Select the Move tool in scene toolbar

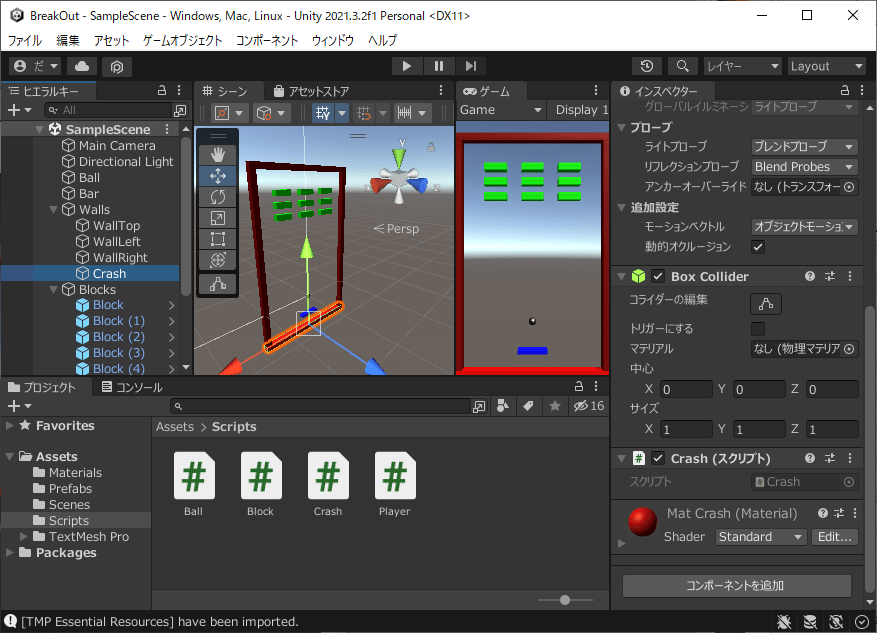click(218, 176)
